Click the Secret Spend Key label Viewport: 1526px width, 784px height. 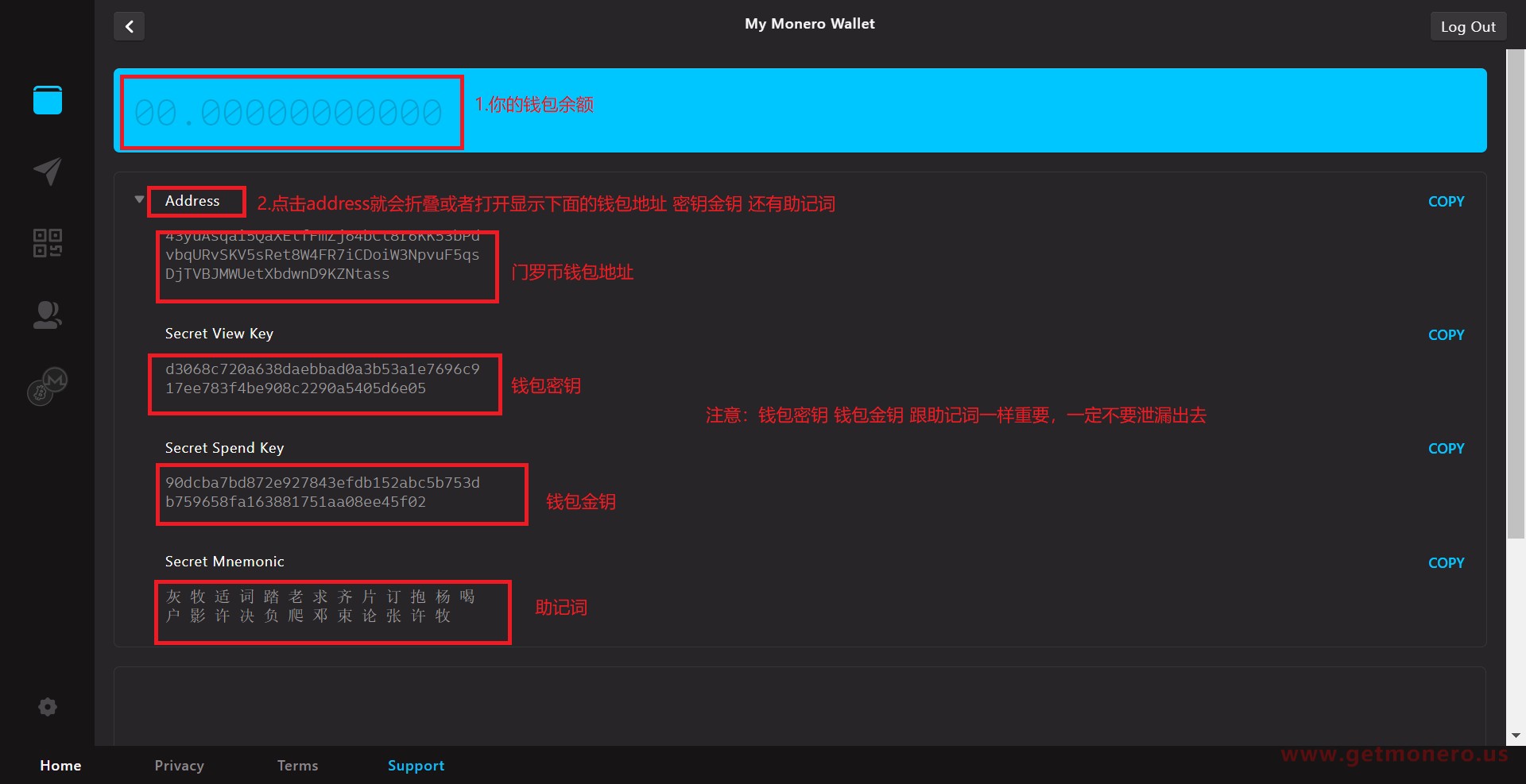[224, 448]
